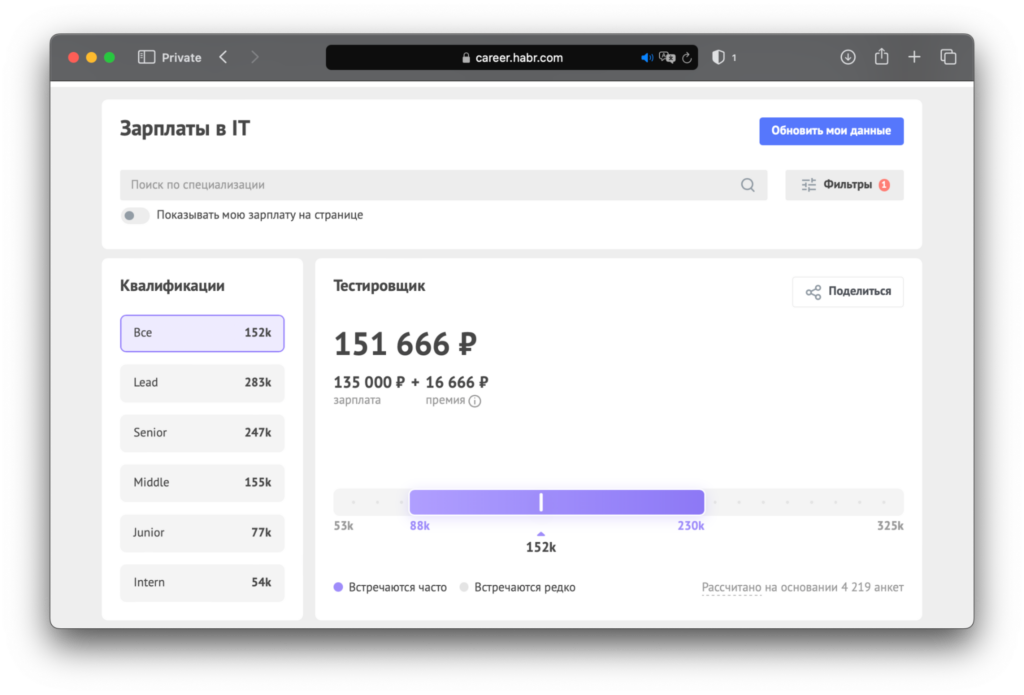The height and width of the screenshot is (695, 1024).
Task: Reload the career.habr.com page
Action: tap(687, 58)
